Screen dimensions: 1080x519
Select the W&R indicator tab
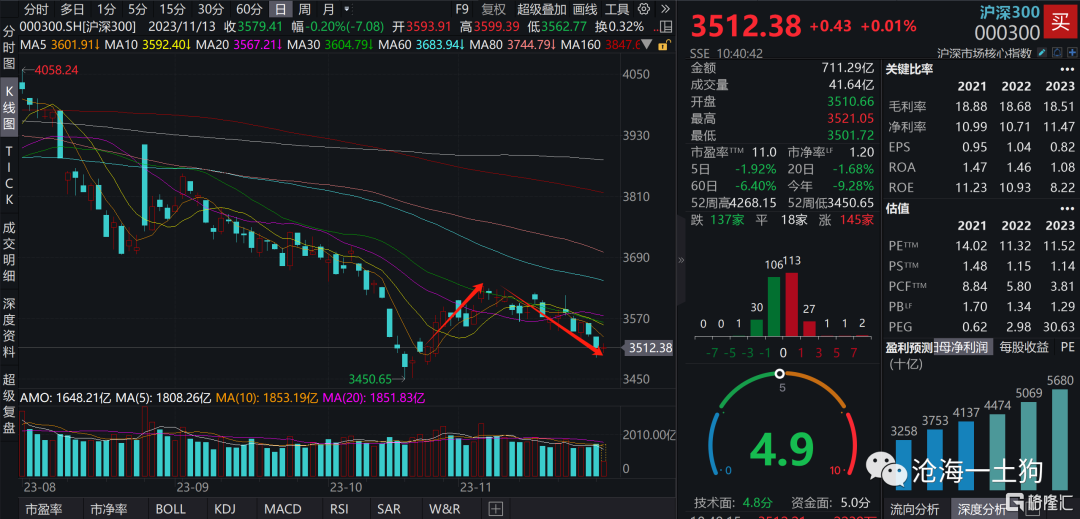click(445, 509)
